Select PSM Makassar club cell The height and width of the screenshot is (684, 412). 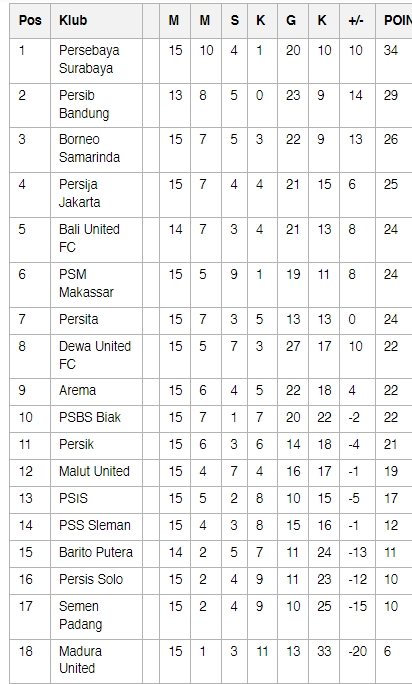tap(86, 283)
